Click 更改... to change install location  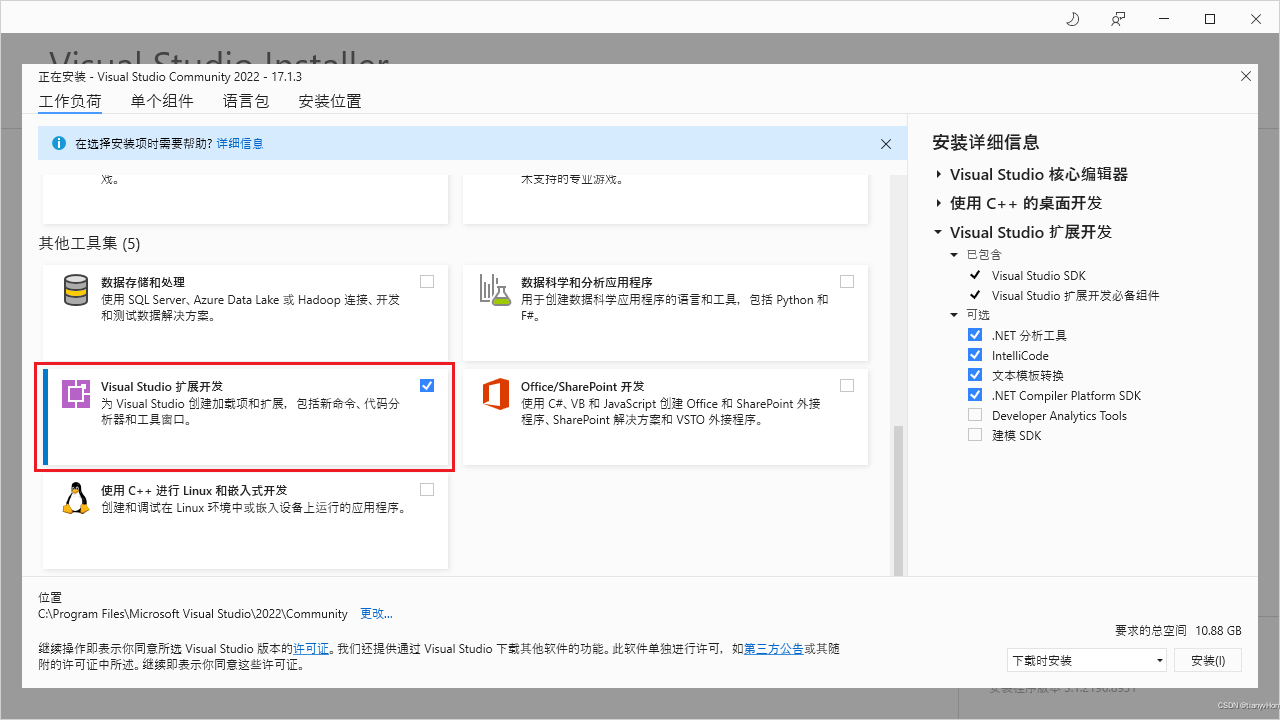click(376, 614)
